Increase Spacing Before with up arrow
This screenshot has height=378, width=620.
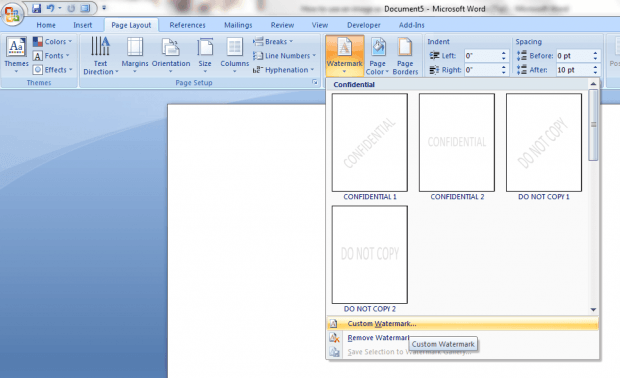595,53
